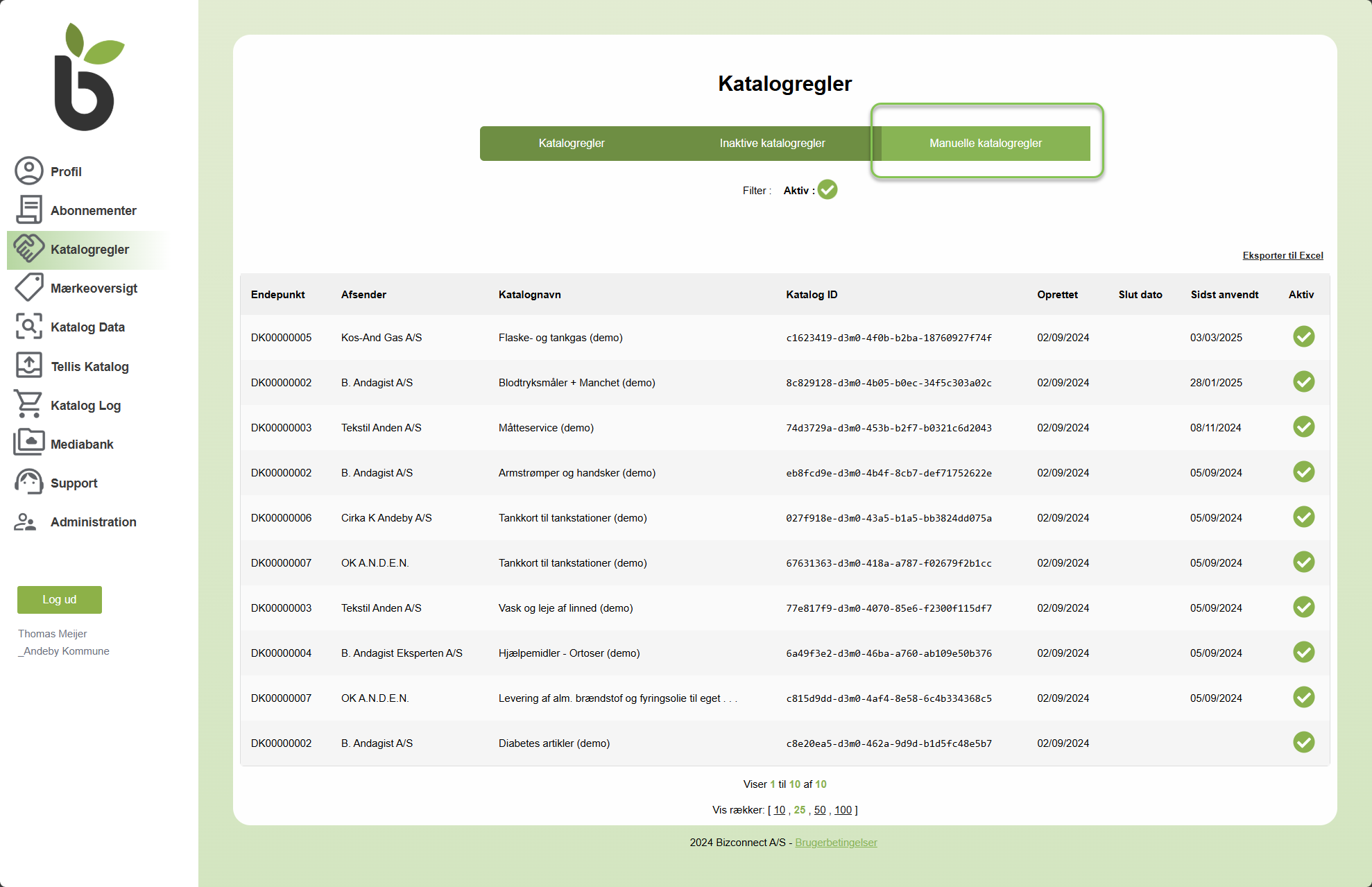Toggle the Aktiv filter checkmark
The width and height of the screenshot is (1372, 887).
tap(827, 189)
